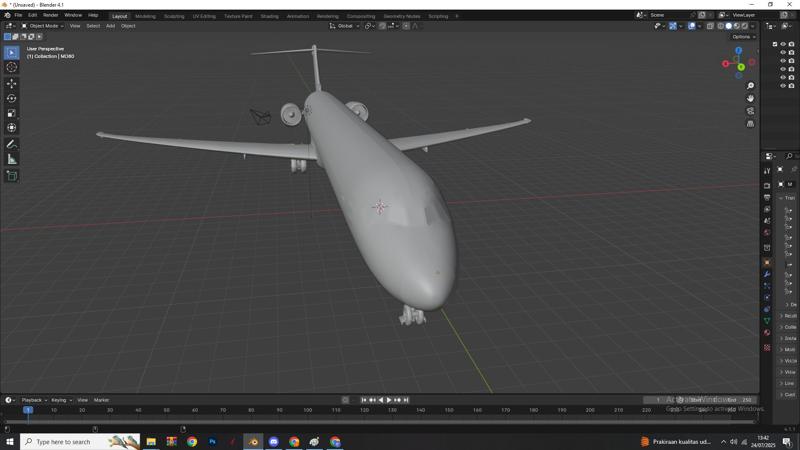Click the timeline play button
800x450 pixels.
pos(389,400)
